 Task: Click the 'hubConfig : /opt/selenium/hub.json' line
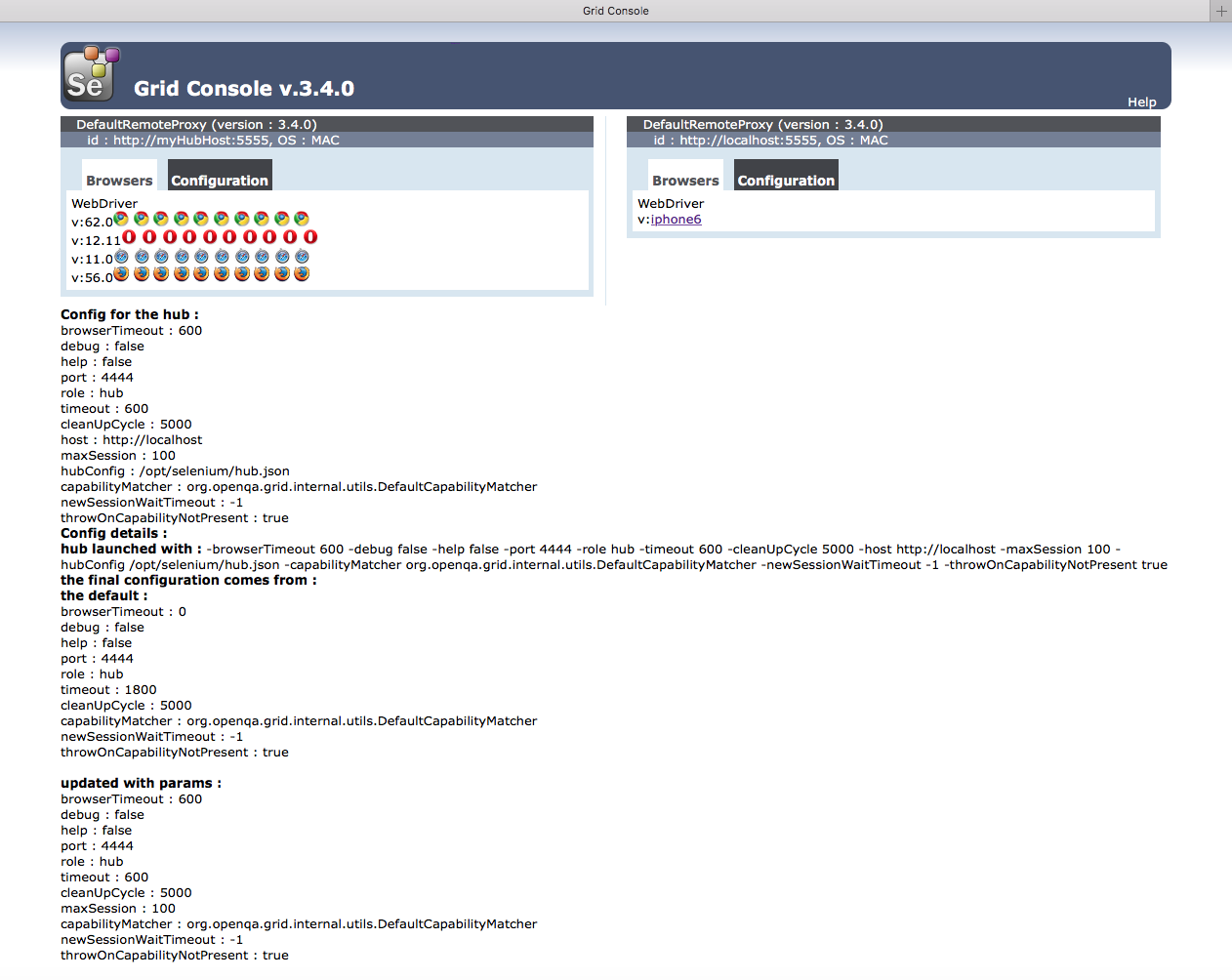175,471
